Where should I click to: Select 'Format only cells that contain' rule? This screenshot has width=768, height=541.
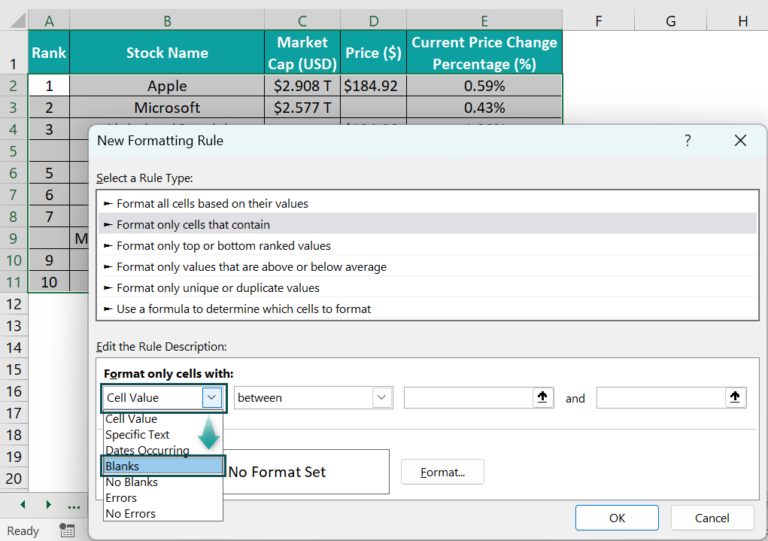427,224
